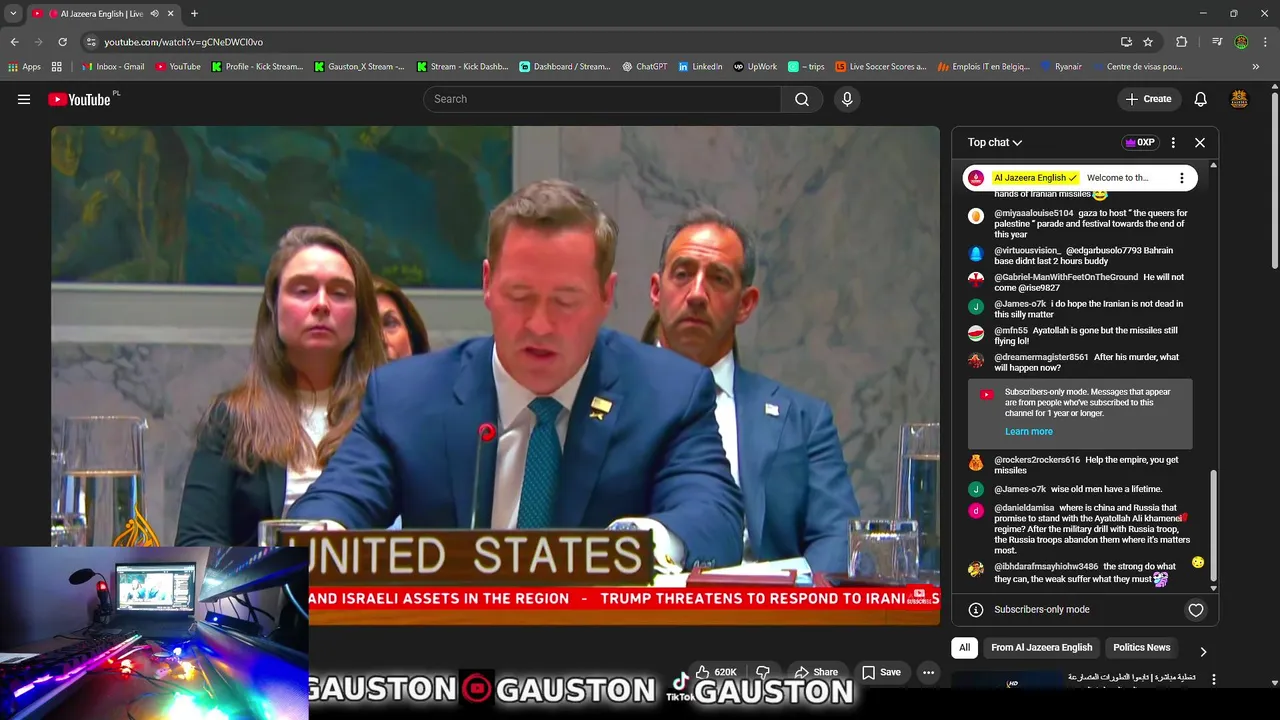Open the UpWork bookmark
The image size is (1280, 720).
click(755, 67)
